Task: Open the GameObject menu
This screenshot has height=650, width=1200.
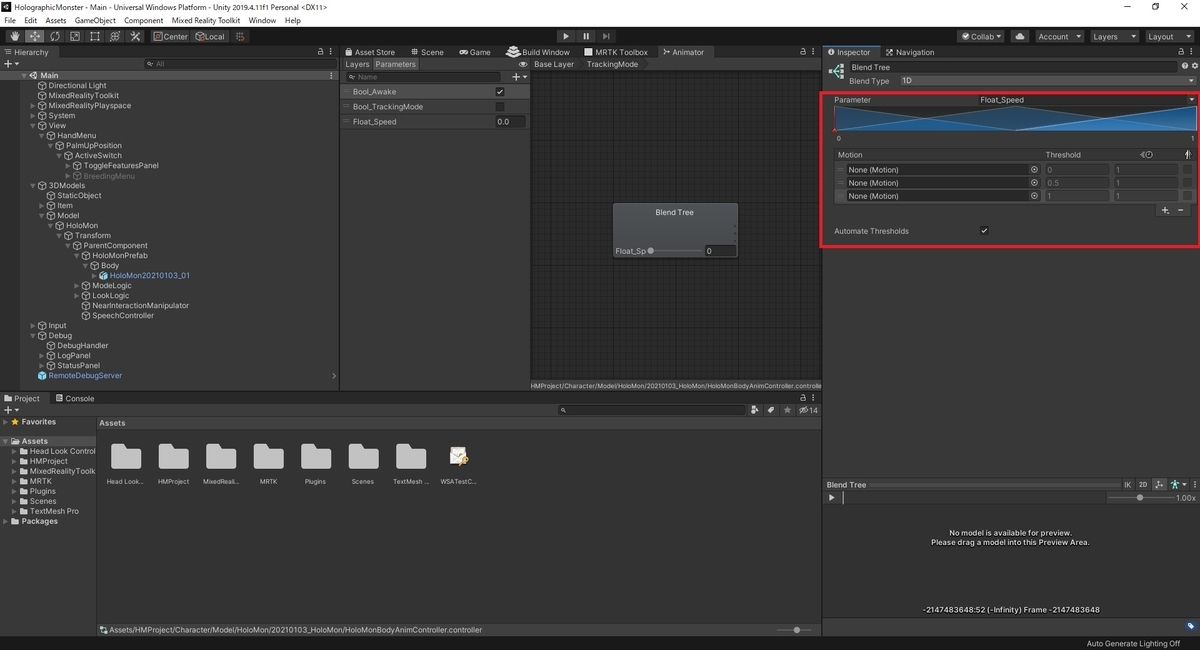Action: [95, 20]
